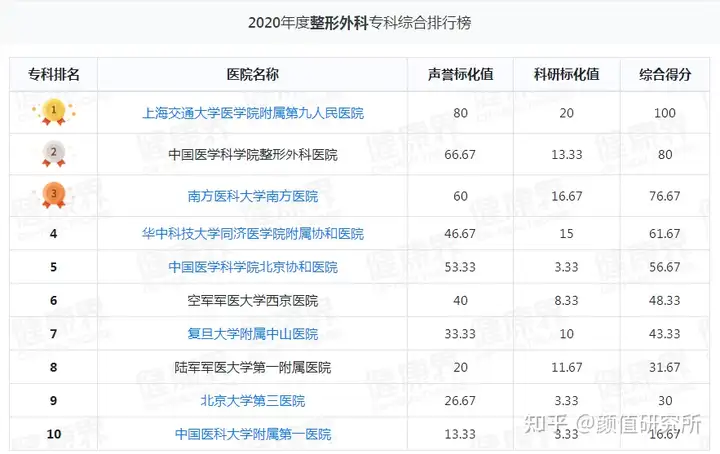The width and height of the screenshot is (720, 454).
Task: Click research value 11.67
Action: (567, 367)
